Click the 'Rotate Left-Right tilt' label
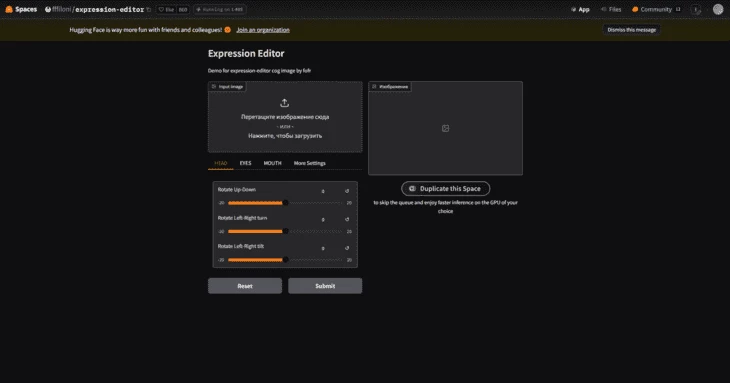Screen dimensions: 730x383 241,247
